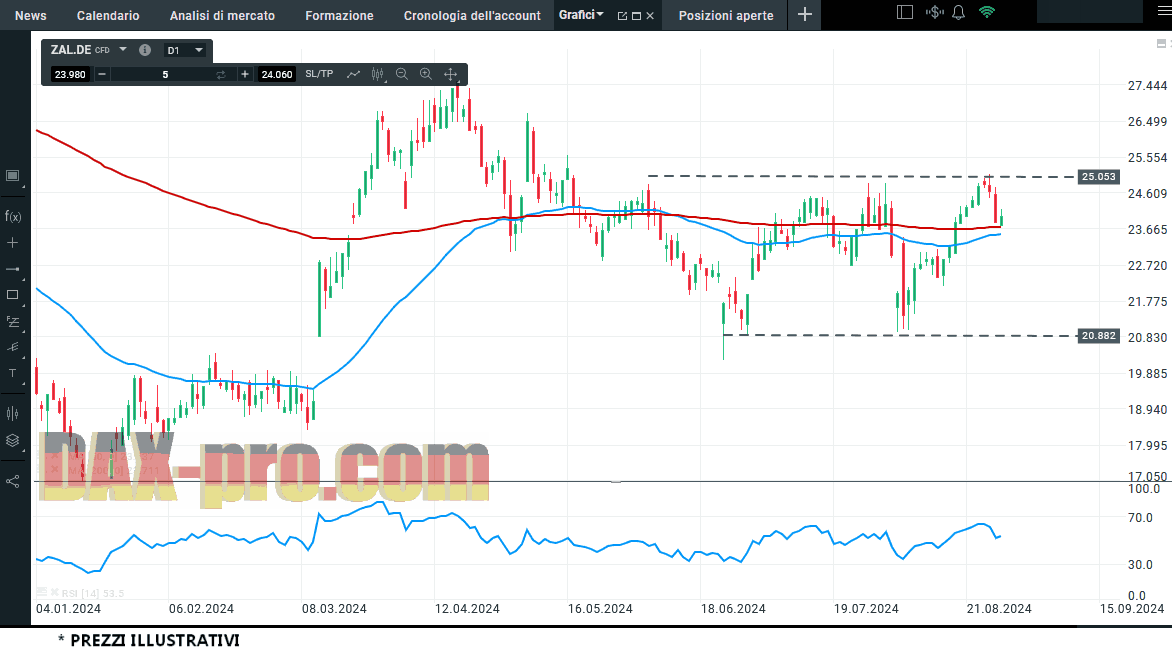Toggle the volume units swap icon
The height and width of the screenshot is (651, 1172).
click(x=220, y=74)
